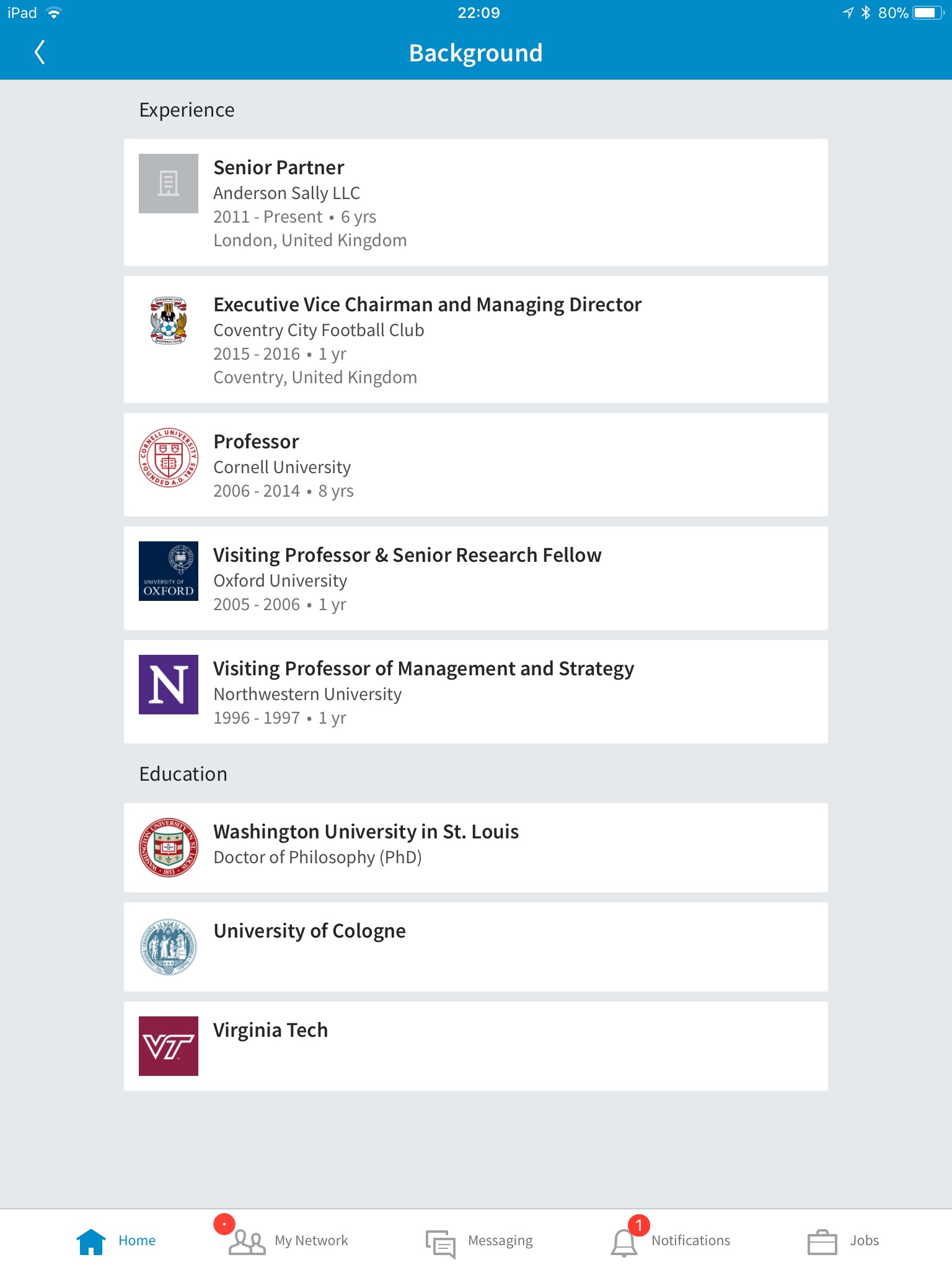
Task: Go back using the back chevron
Action: [x=40, y=53]
